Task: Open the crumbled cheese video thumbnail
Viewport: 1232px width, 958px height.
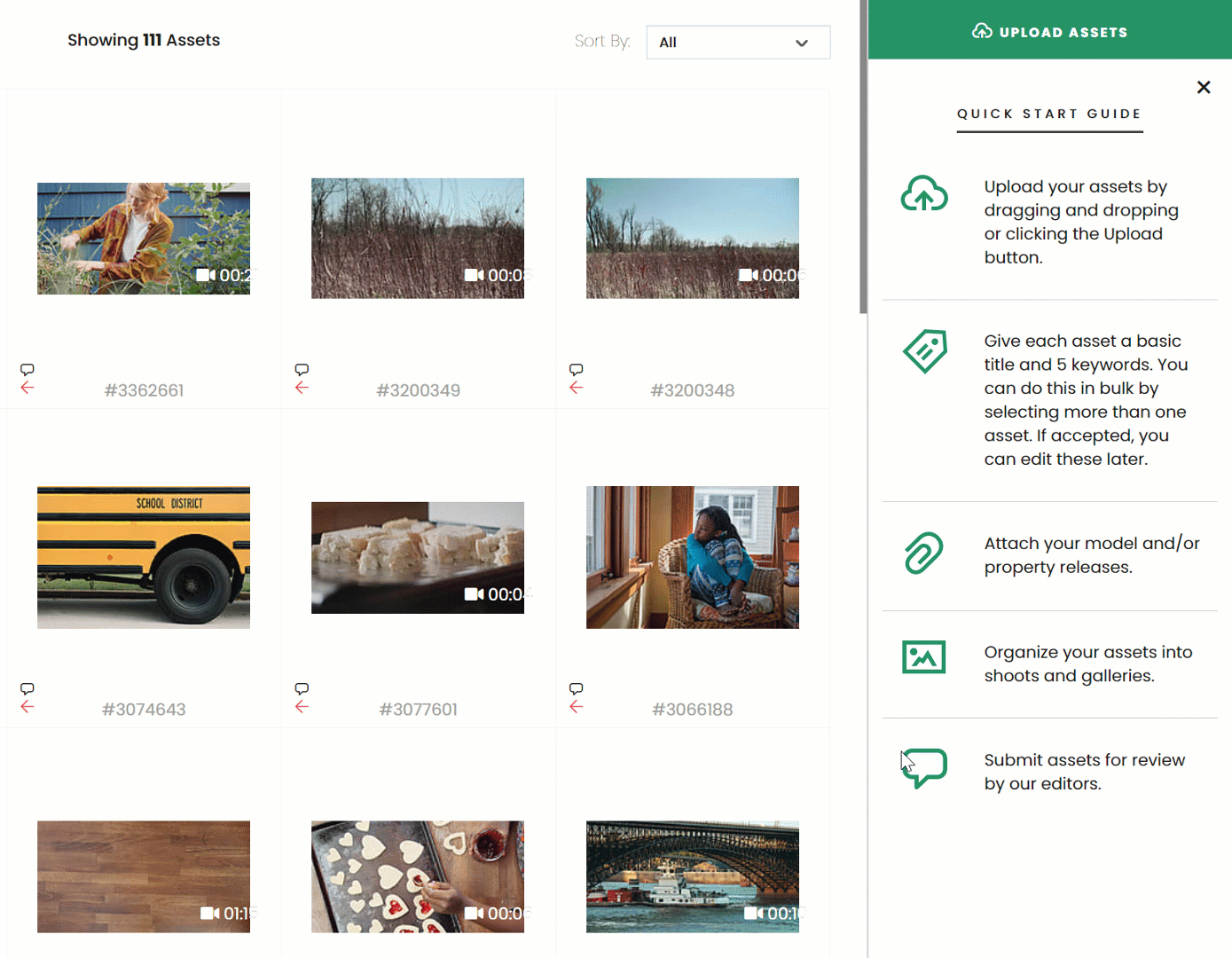Action: click(x=418, y=558)
